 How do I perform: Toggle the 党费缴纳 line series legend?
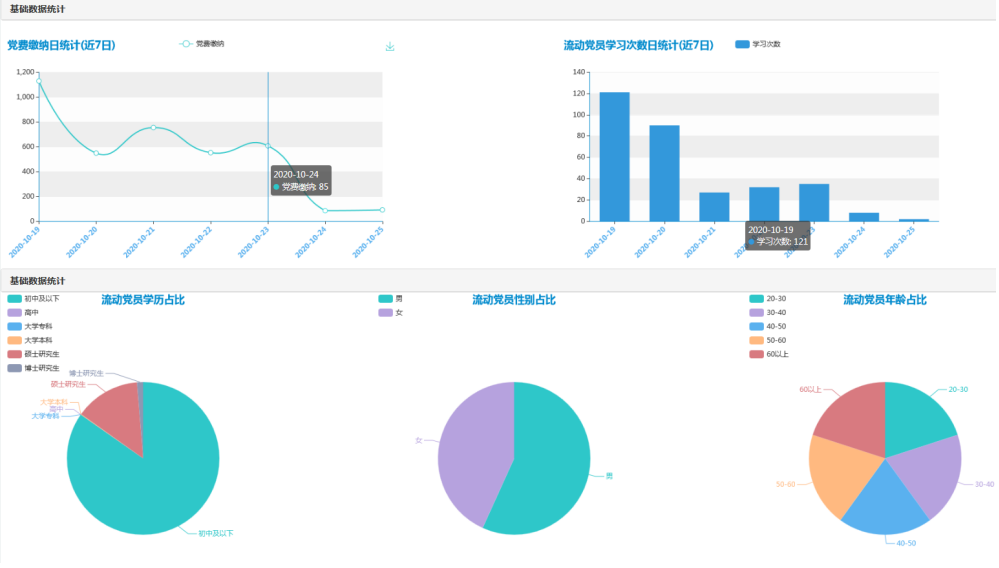pyautogui.click(x=202, y=44)
